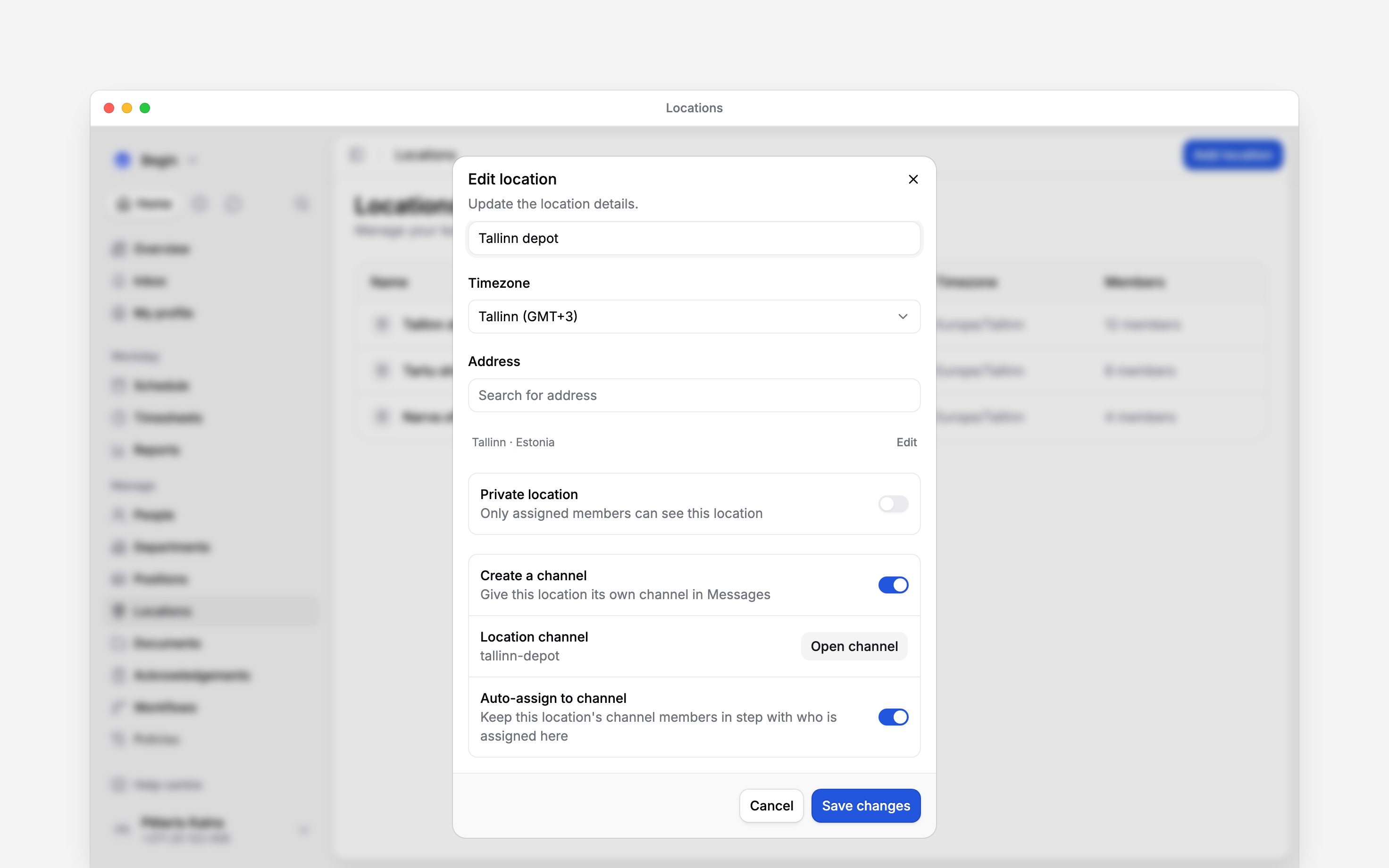Open the tallinn-depot channel via Open channel
This screenshot has width=1389, height=868.
(x=854, y=646)
